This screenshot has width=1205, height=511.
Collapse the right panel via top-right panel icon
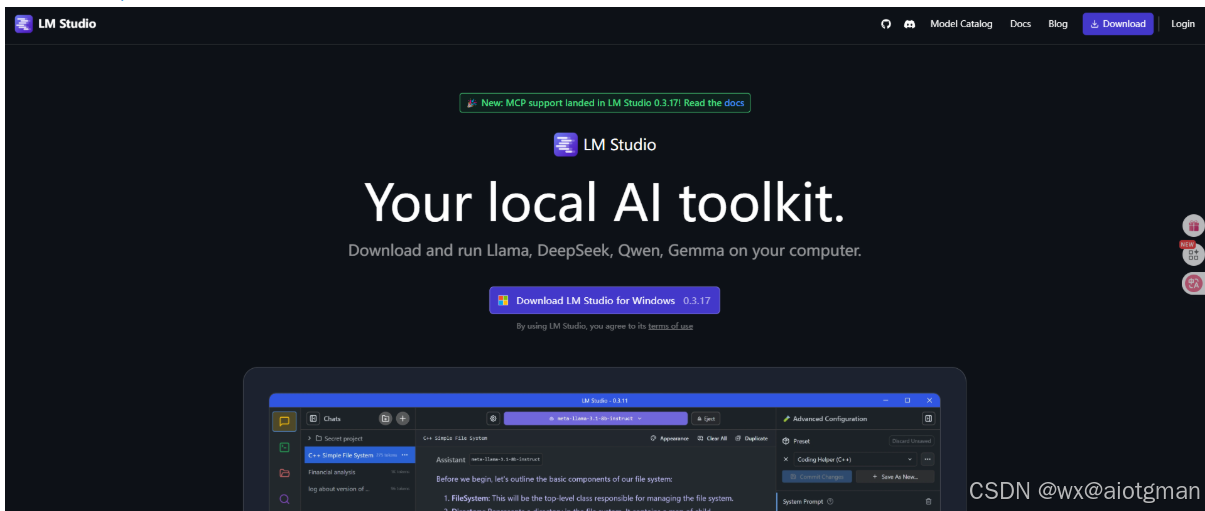click(928, 419)
